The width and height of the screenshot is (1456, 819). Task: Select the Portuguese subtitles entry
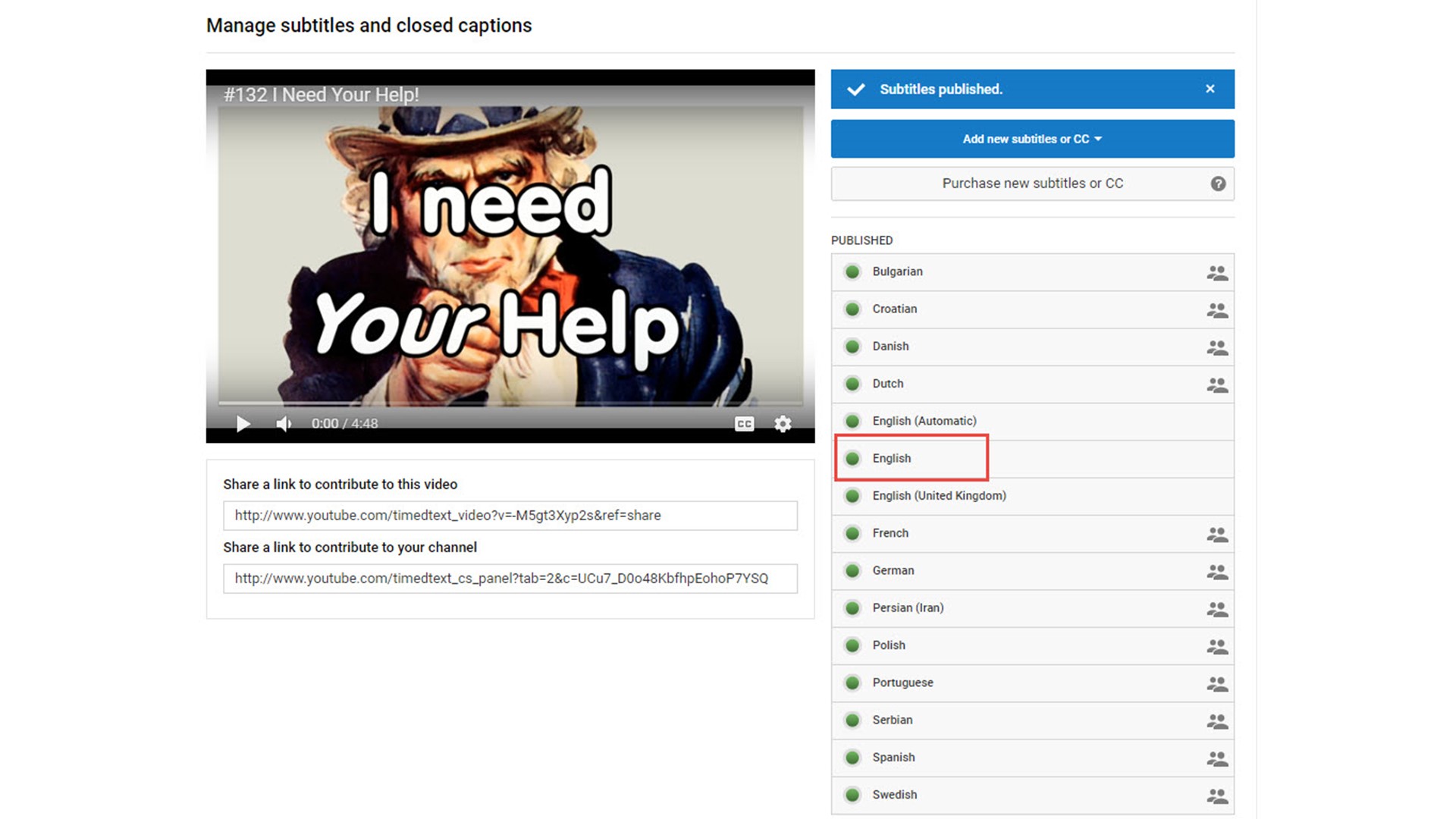1032,682
